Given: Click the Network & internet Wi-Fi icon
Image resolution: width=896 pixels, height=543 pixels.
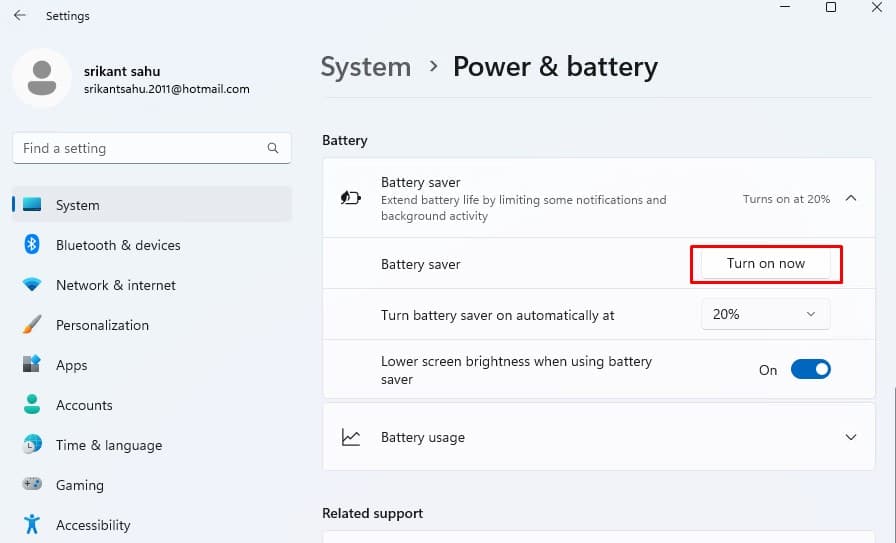Looking at the screenshot, I should pyautogui.click(x=32, y=285).
